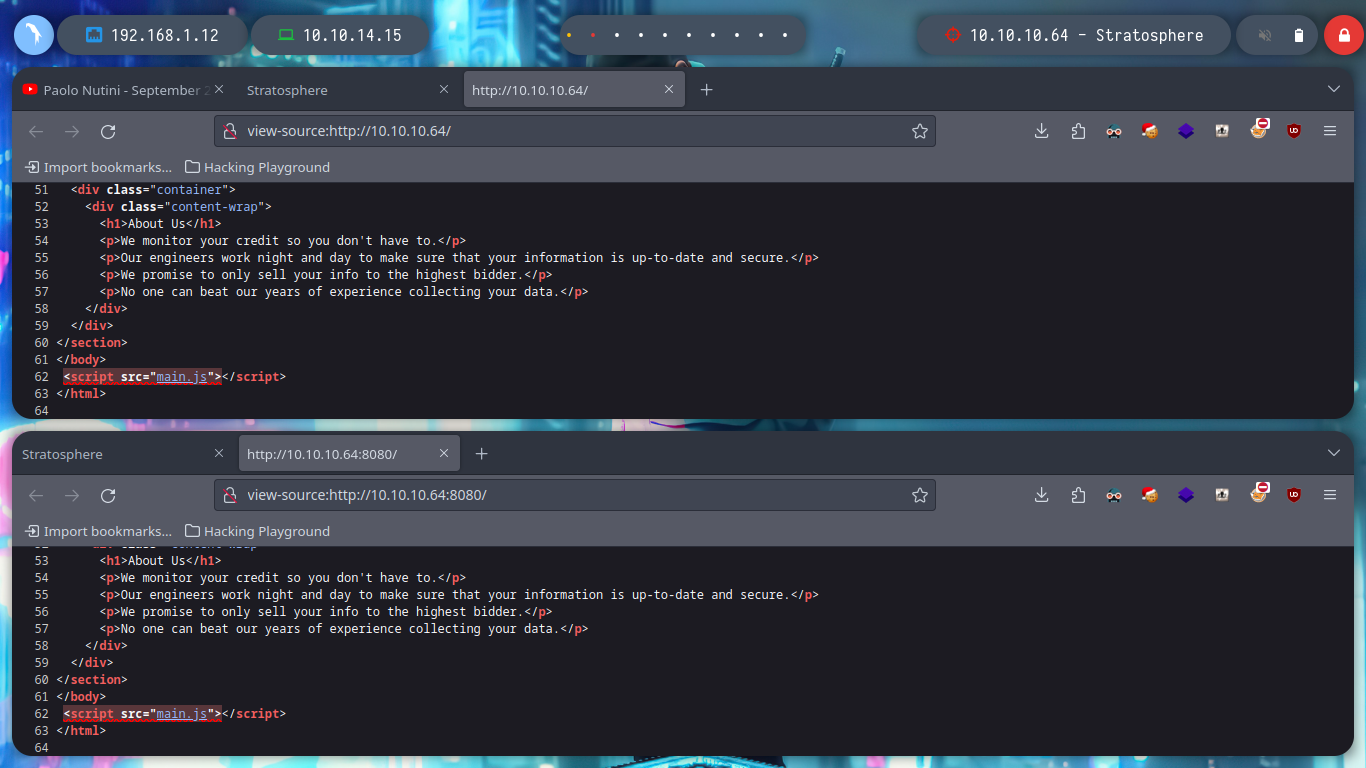The height and width of the screenshot is (768, 1366).
Task: Open Downloads in the 10.10.10.64/ window
Action: coord(1041,131)
